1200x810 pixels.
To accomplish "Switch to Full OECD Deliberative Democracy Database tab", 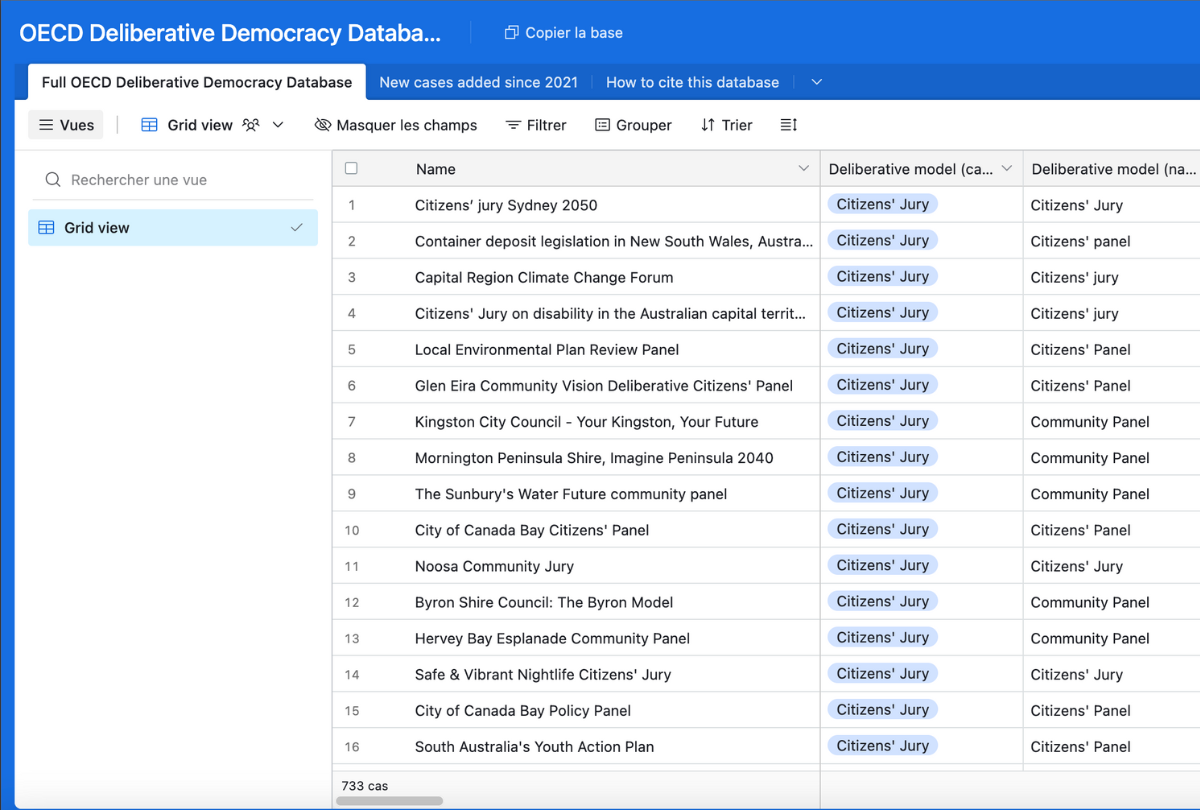I will coord(197,82).
